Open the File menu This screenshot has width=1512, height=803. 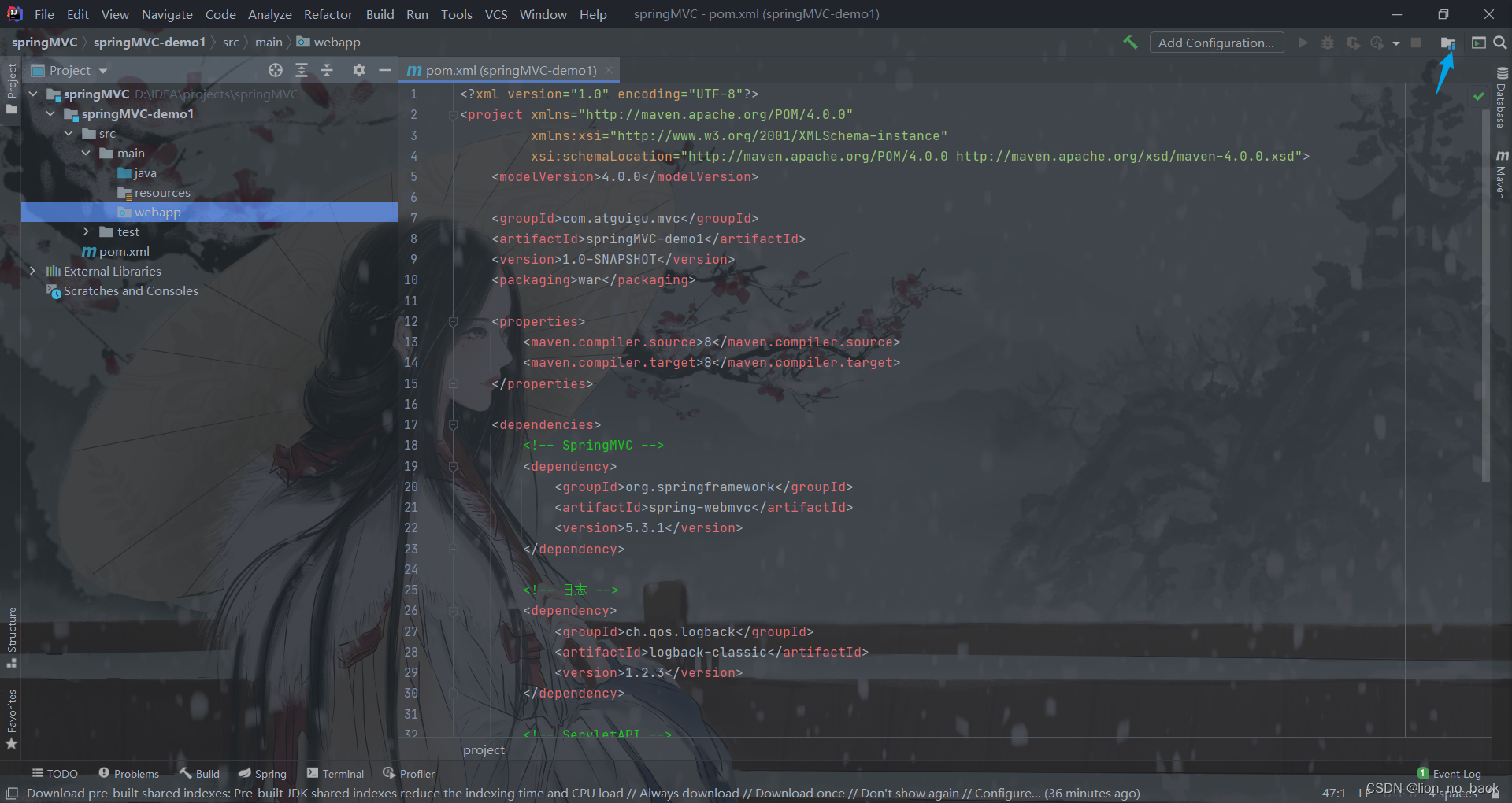pos(44,14)
